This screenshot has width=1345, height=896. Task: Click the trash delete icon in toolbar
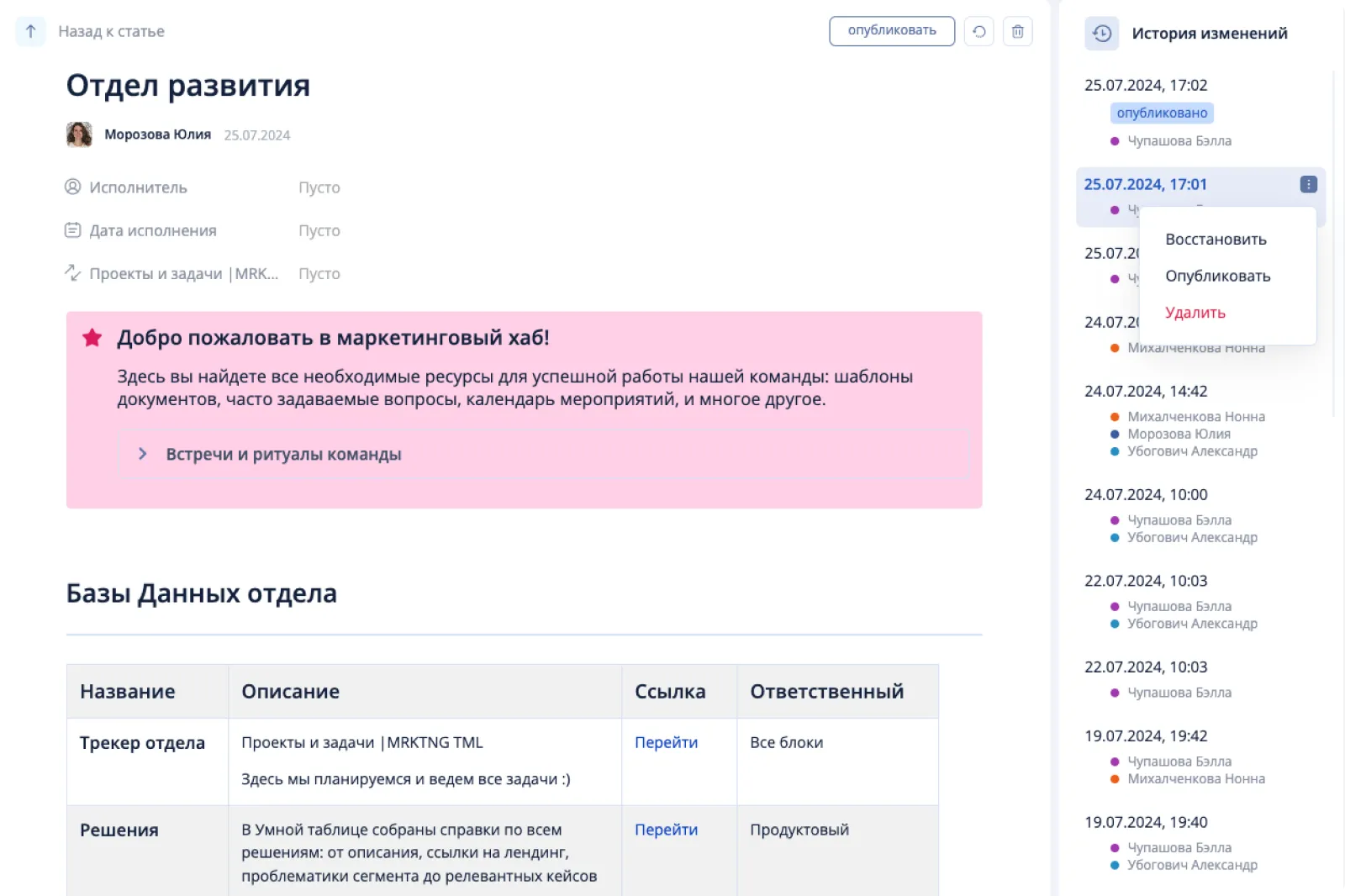1018,31
